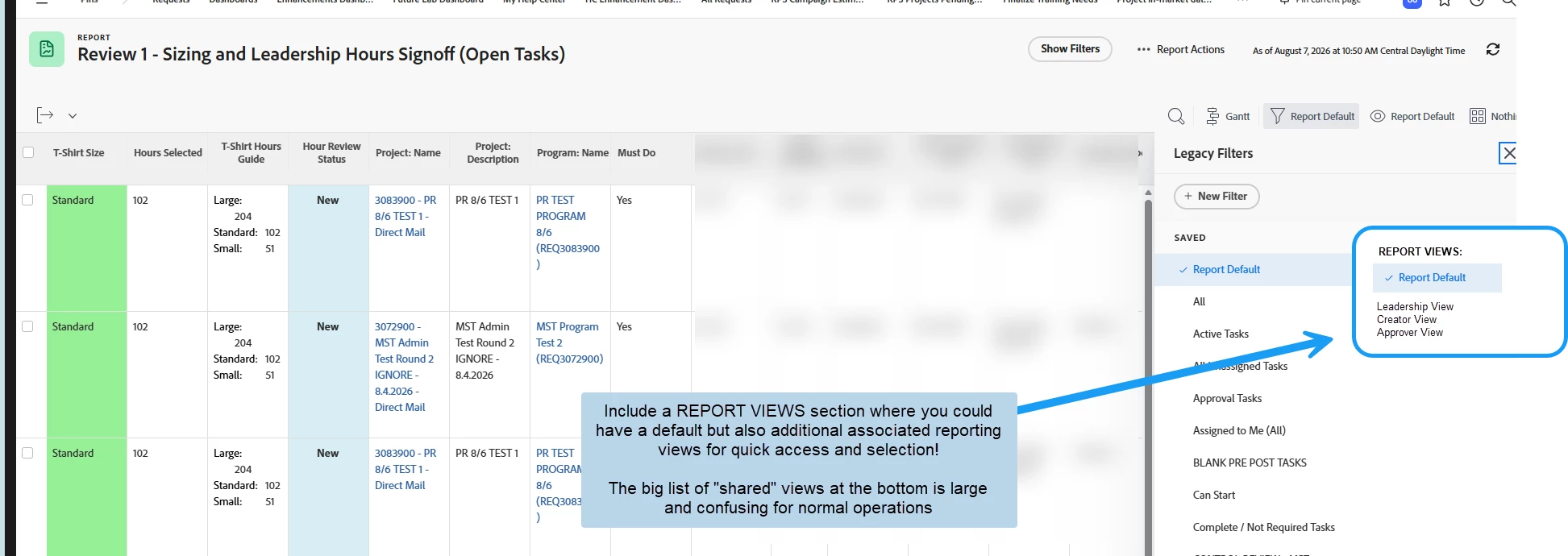Click the Show Filters button
The height and width of the screenshot is (556, 1568).
[x=1070, y=49]
